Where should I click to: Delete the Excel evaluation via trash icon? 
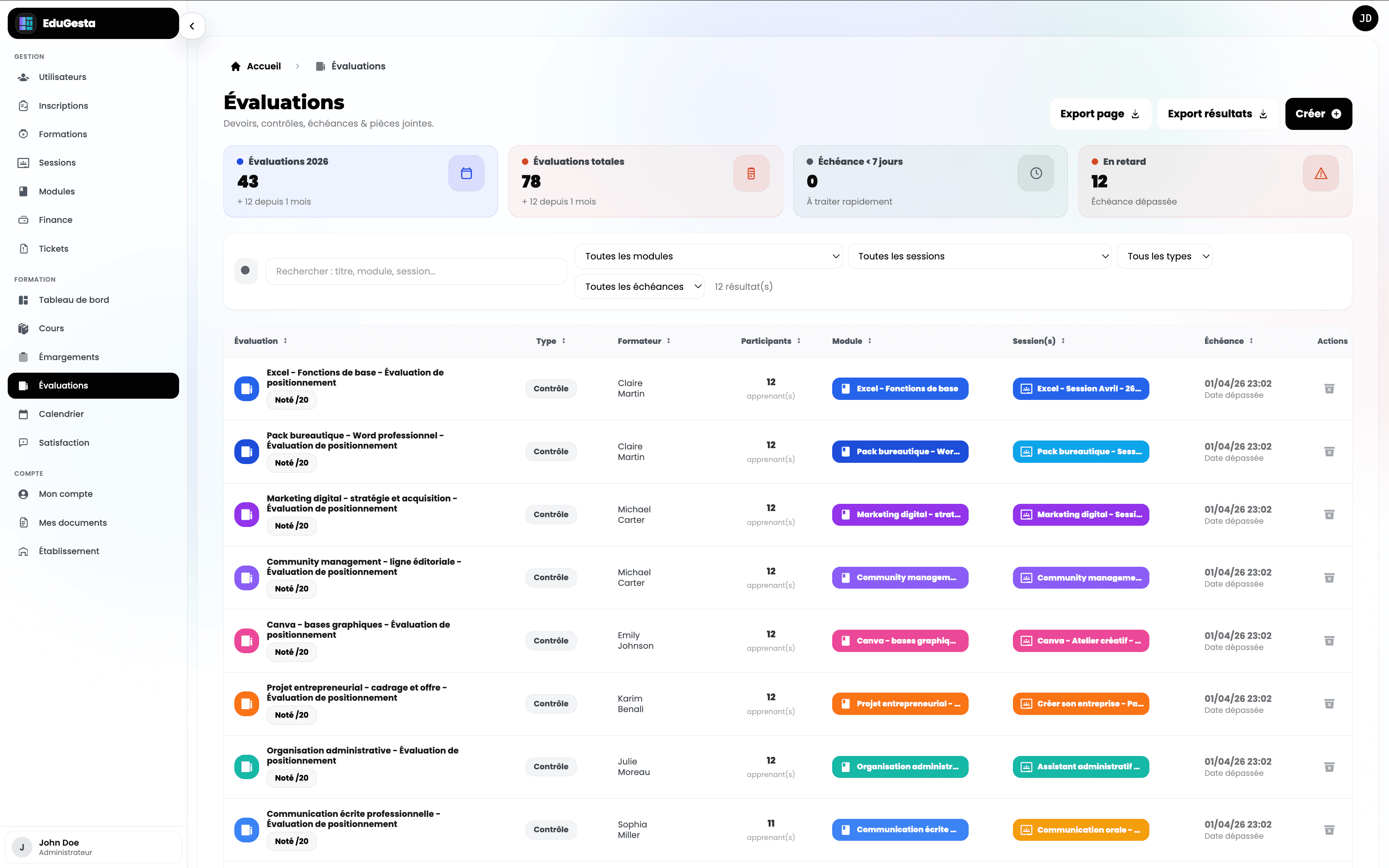1329,389
